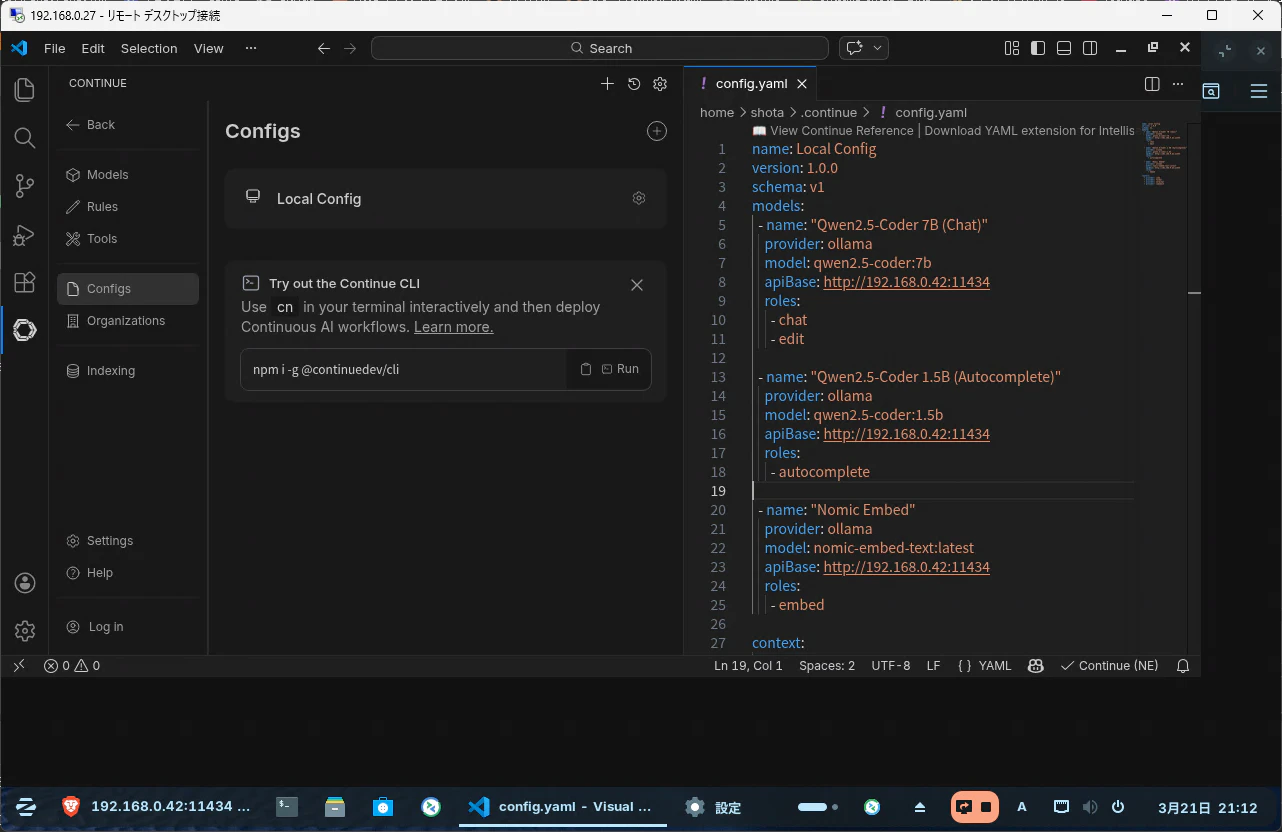The image size is (1282, 832).
Task: Click the command center Search box
Action: pos(600,48)
